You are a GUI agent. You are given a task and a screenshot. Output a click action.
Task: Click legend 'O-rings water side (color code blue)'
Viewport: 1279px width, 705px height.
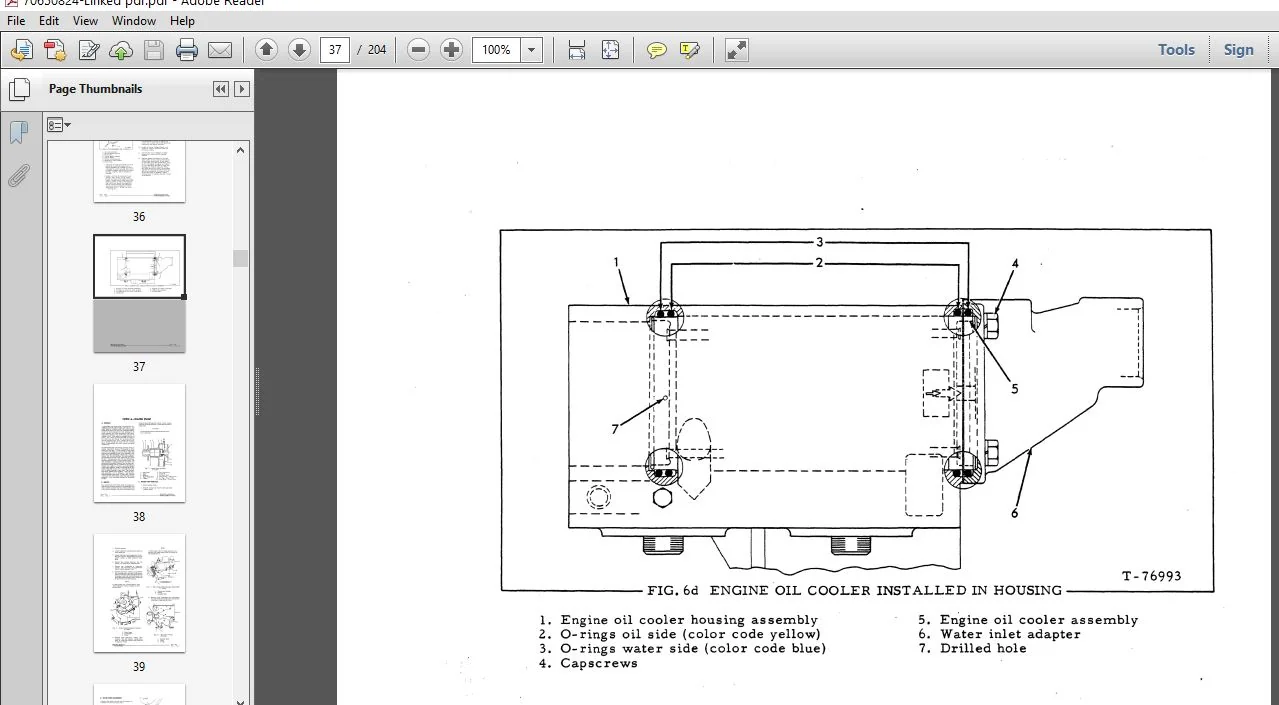tap(693, 648)
